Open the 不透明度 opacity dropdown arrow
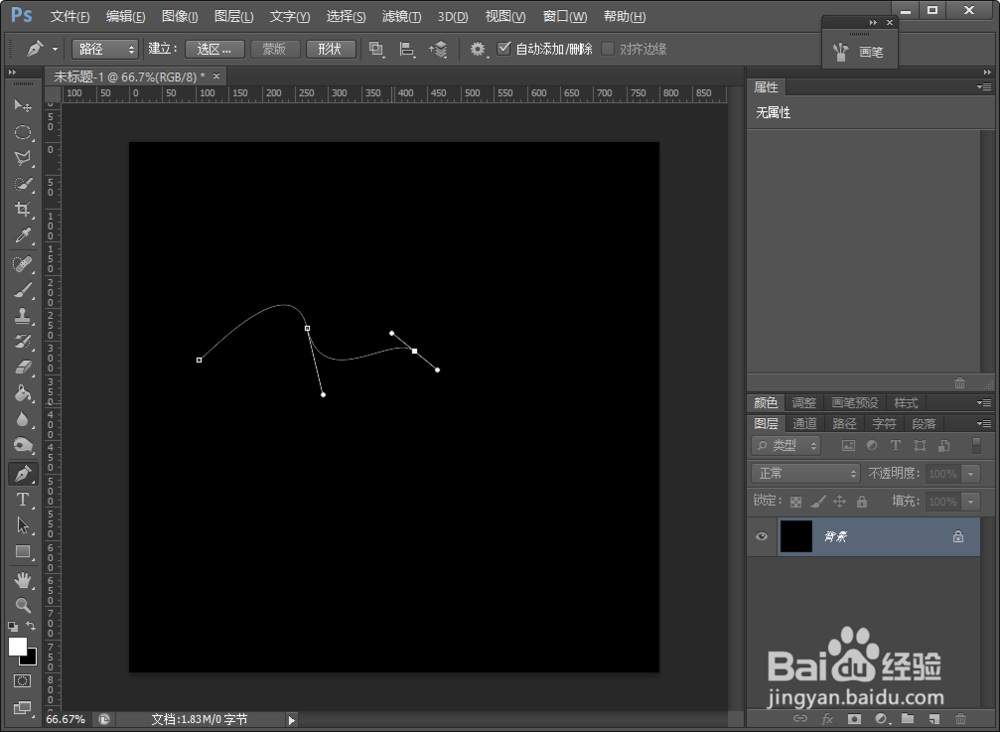Viewport: 1000px width, 732px height. 971,474
